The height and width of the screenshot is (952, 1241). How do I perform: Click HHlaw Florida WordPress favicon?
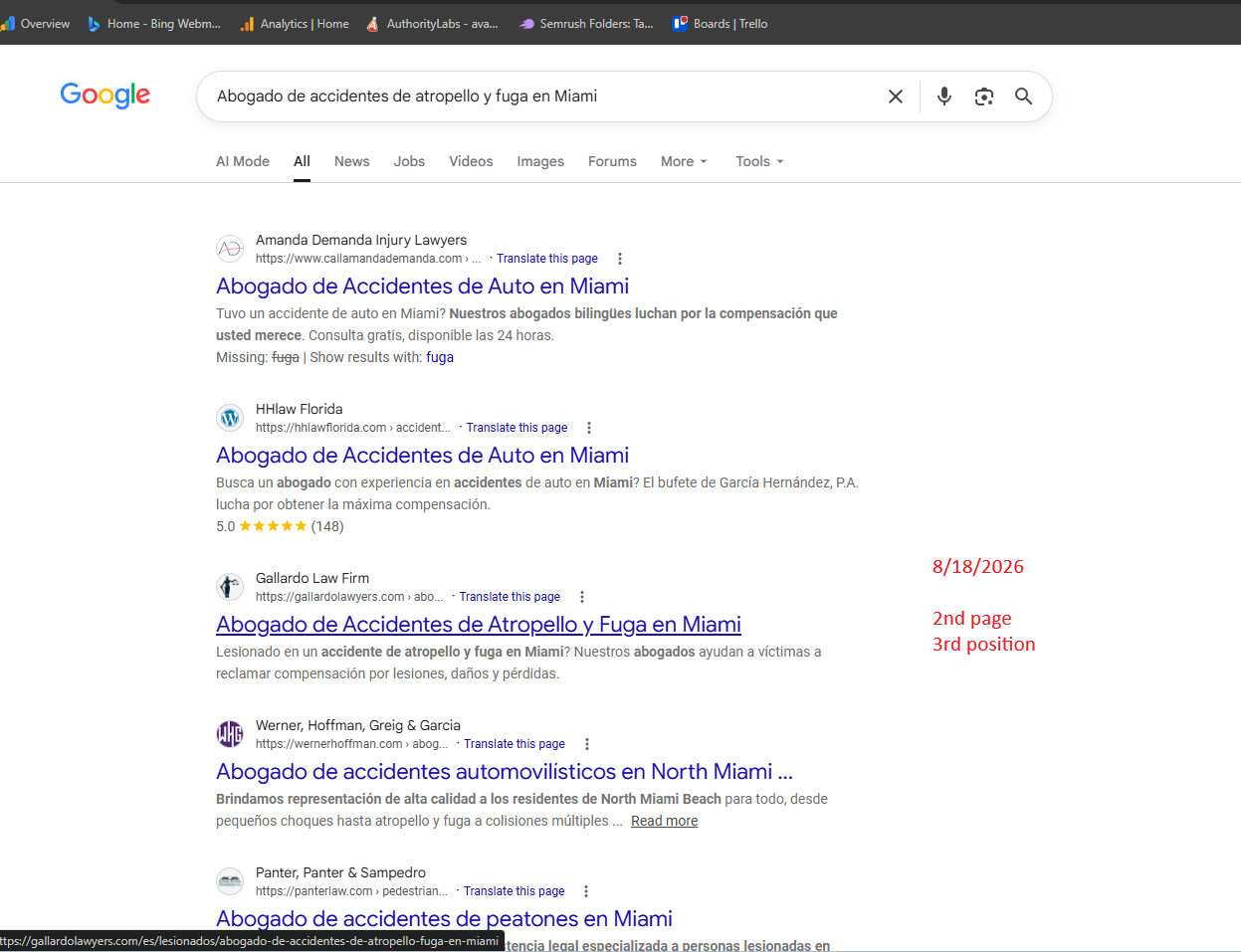(x=230, y=418)
